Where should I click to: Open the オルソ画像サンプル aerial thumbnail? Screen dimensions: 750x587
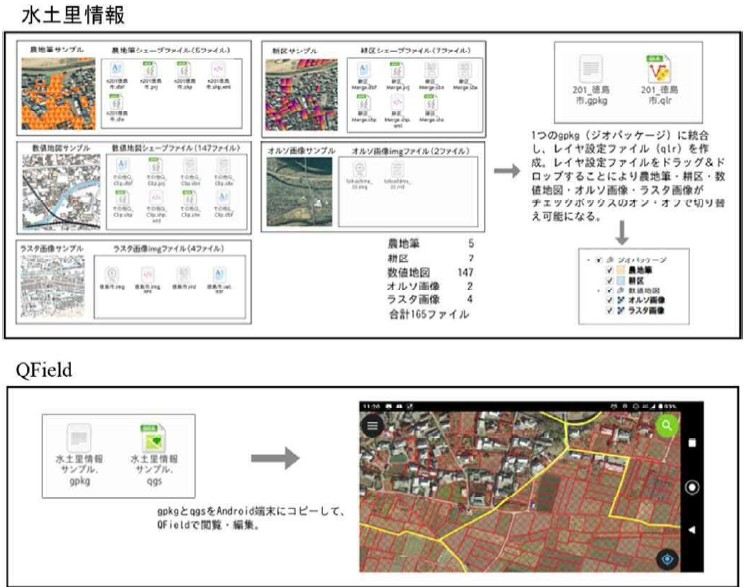pos(299,191)
